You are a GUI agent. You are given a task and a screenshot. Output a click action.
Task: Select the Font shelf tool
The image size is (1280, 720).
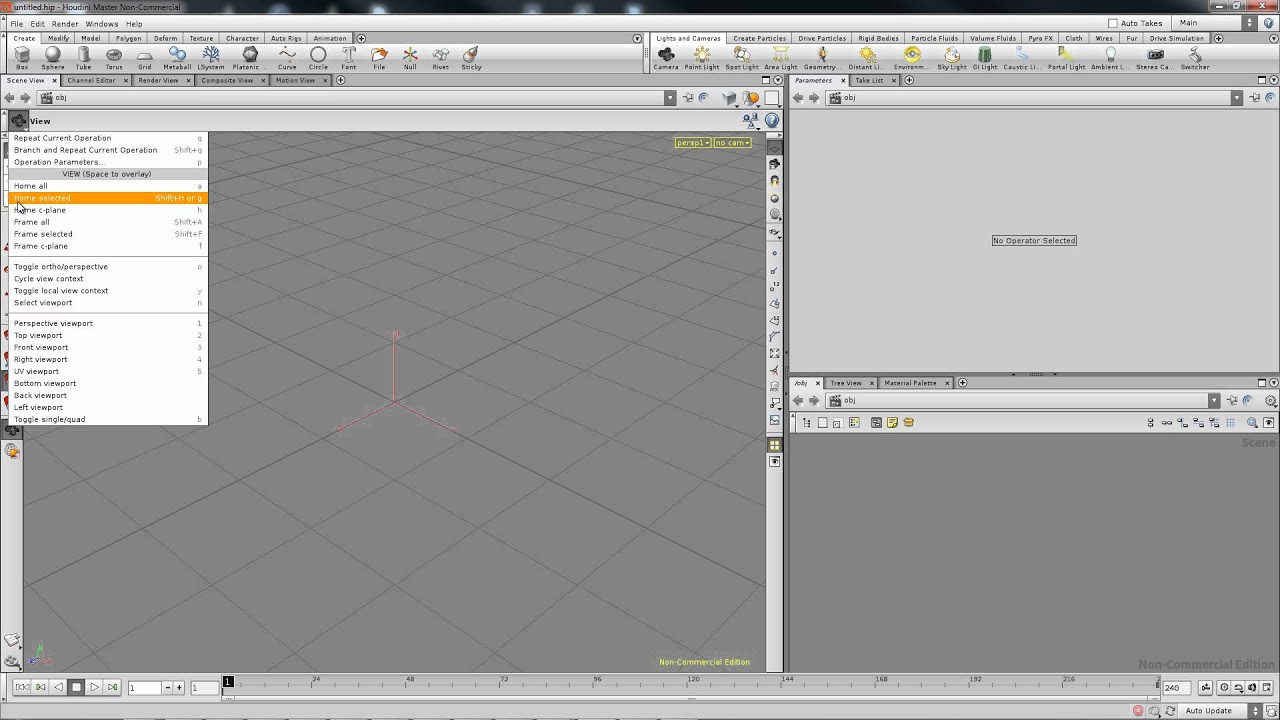[349, 59]
